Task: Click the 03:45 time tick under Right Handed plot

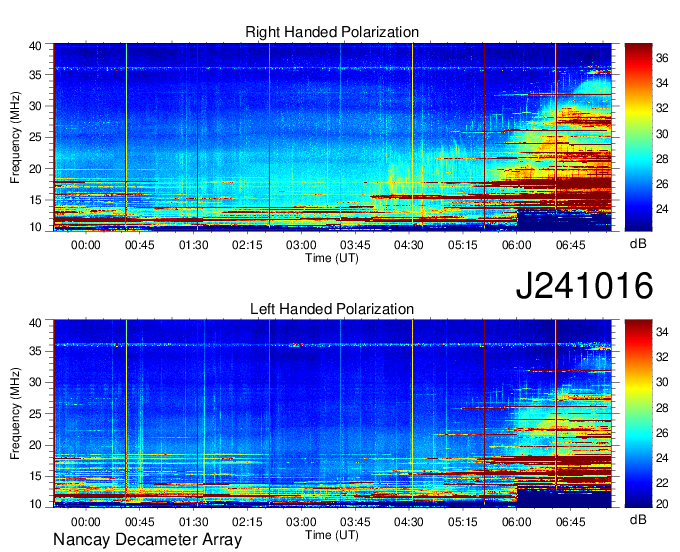Action: coord(355,245)
